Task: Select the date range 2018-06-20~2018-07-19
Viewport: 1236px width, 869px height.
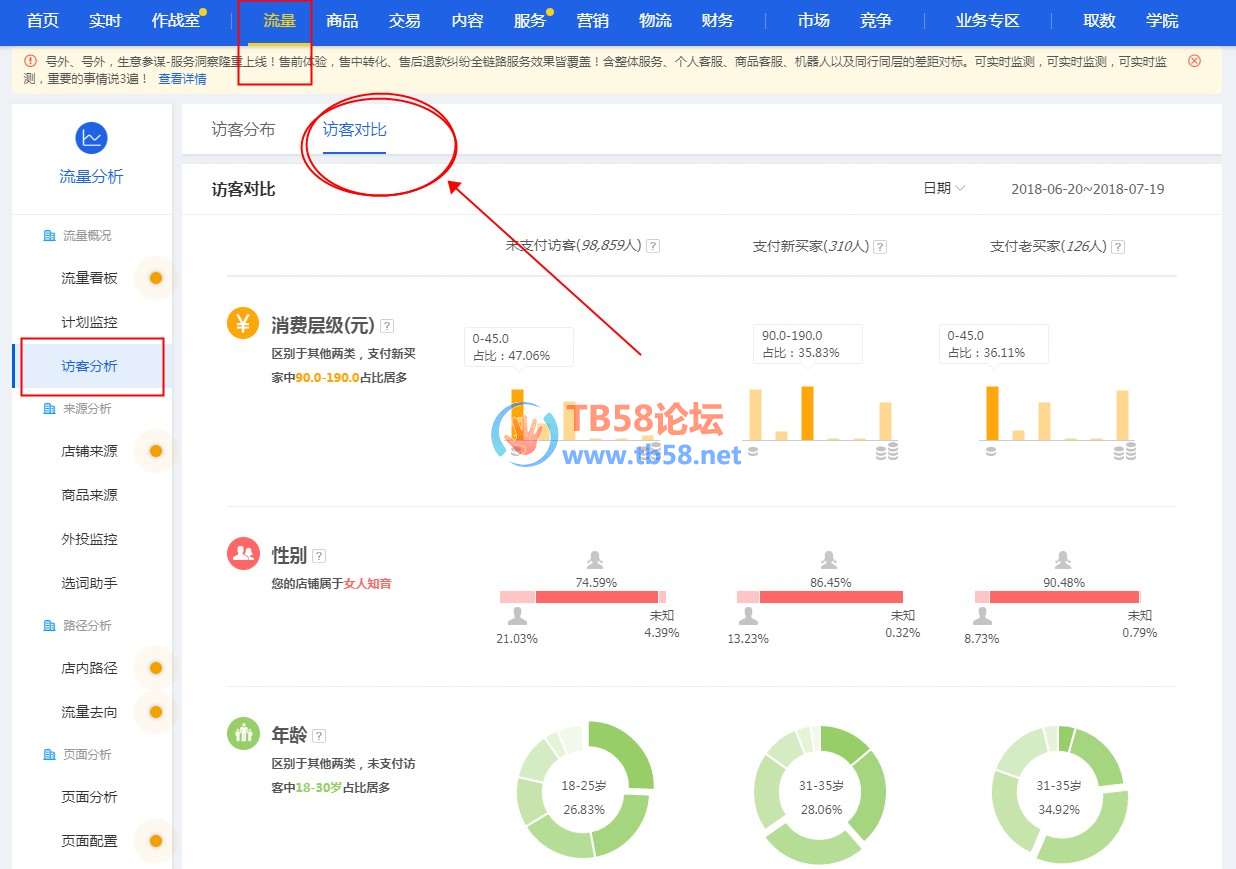Action: pyautogui.click(x=1087, y=189)
